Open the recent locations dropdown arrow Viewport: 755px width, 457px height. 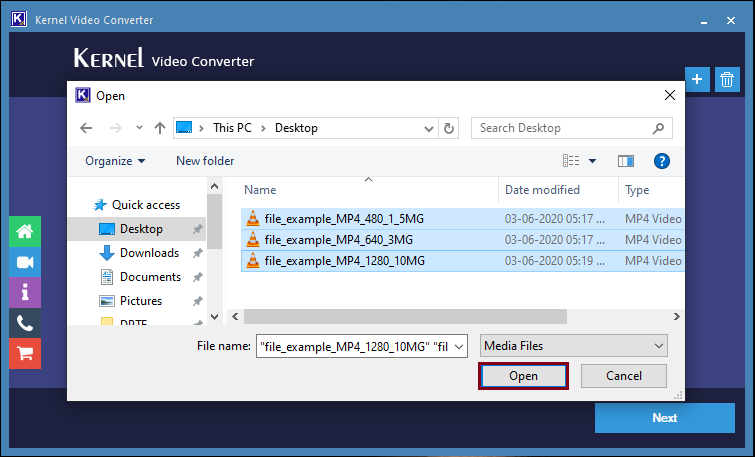point(139,128)
